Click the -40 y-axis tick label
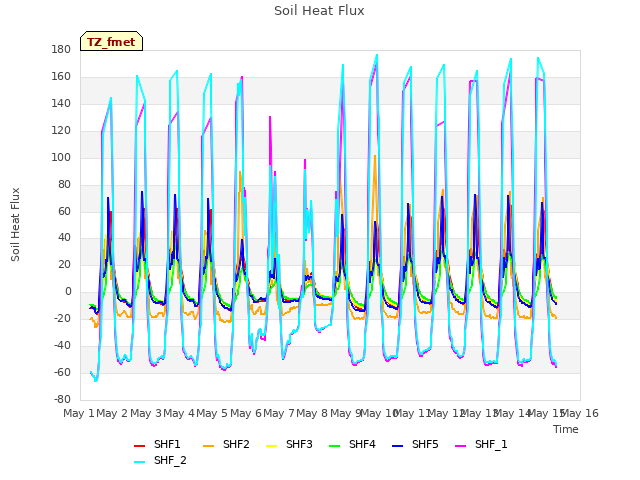The height and width of the screenshot is (480, 640). [x=62, y=345]
